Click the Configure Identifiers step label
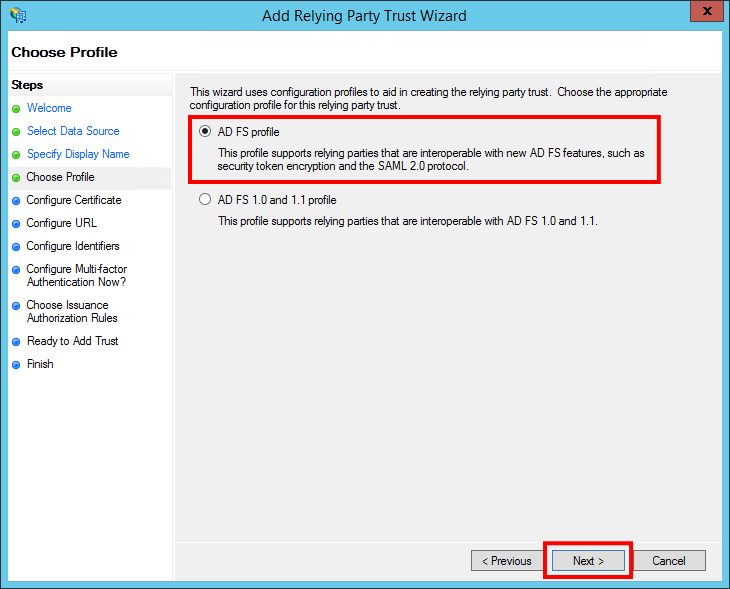Image resolution: width=730 pixels, height=589 pixels. [x=73, y=246]
